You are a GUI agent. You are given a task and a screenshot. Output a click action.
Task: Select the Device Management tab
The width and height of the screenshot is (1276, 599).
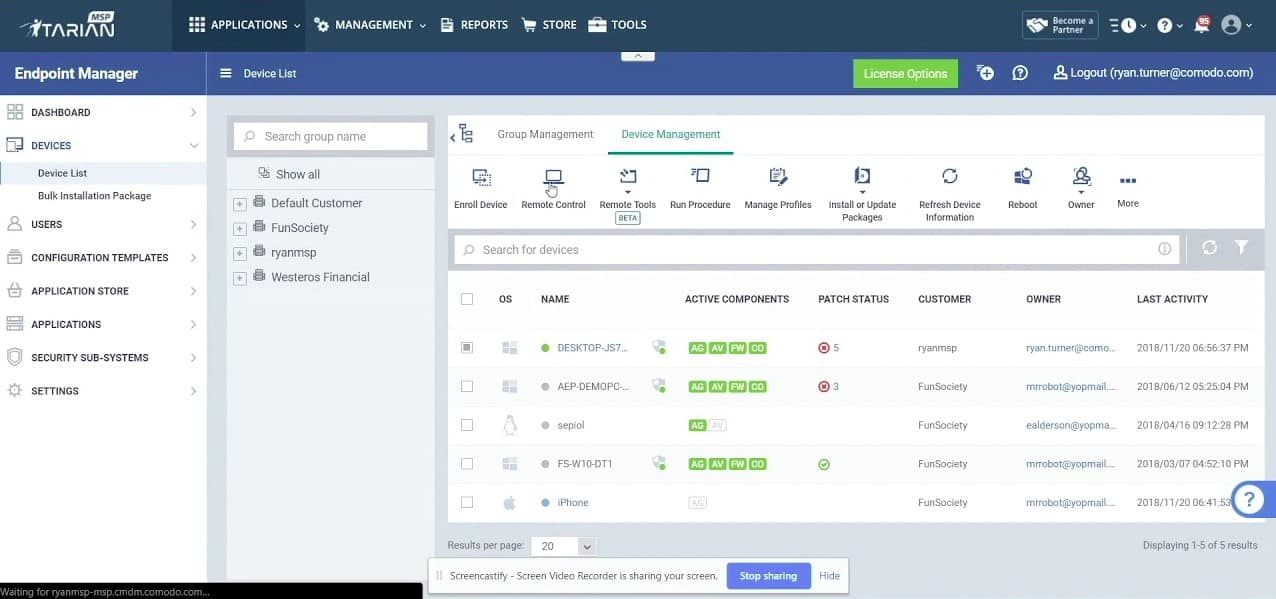click(671, 134)
